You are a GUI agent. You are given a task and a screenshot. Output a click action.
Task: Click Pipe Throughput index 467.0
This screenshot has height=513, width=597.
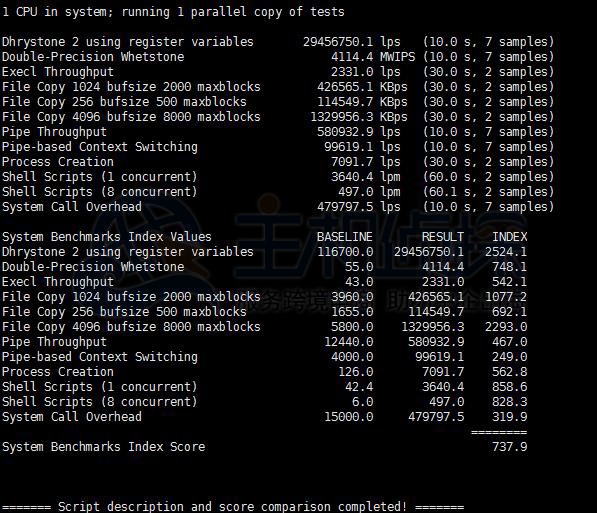510,342
